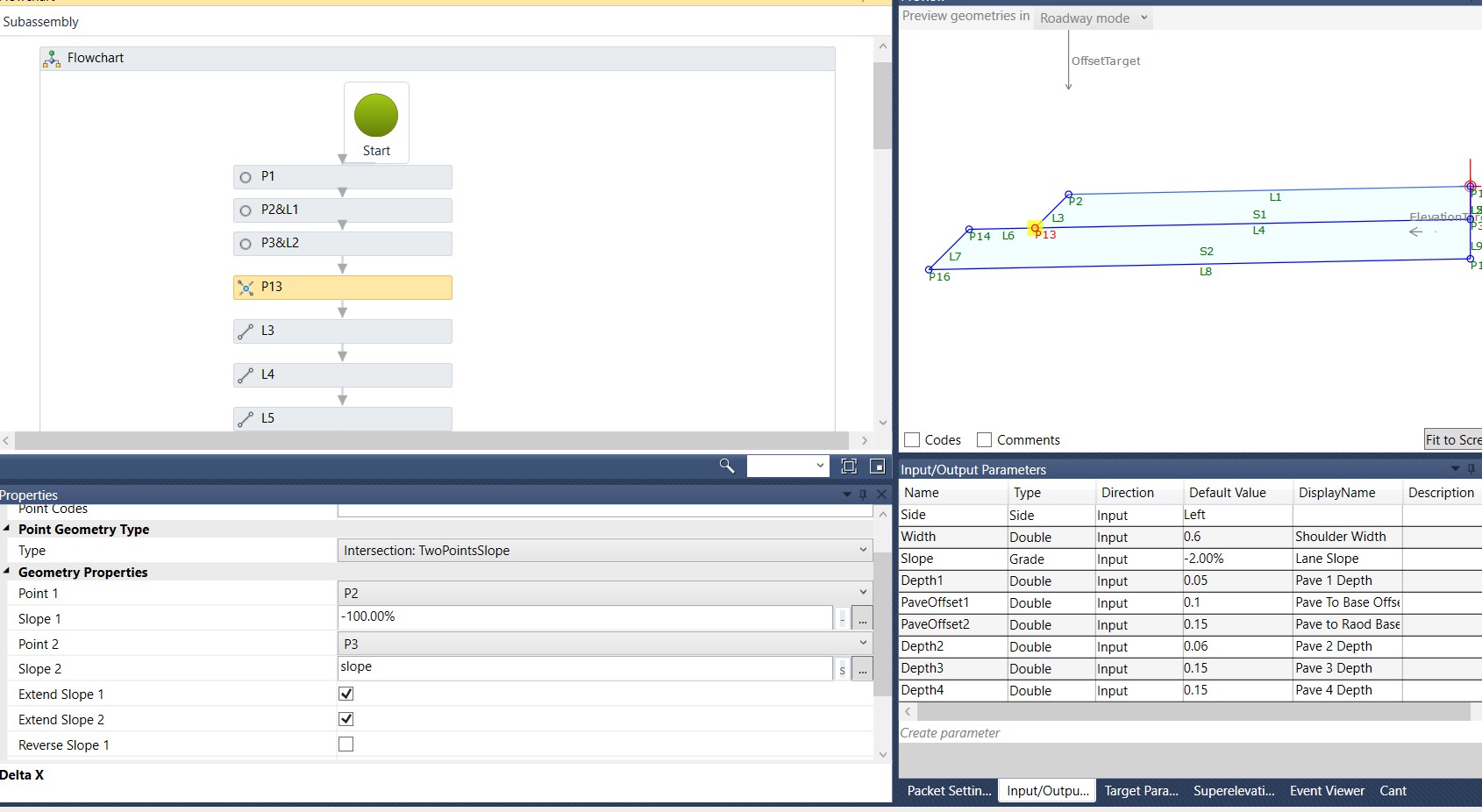Open the Point 1 dropdown showing P2
1482x812 pixels.
(x=863, y=592)
